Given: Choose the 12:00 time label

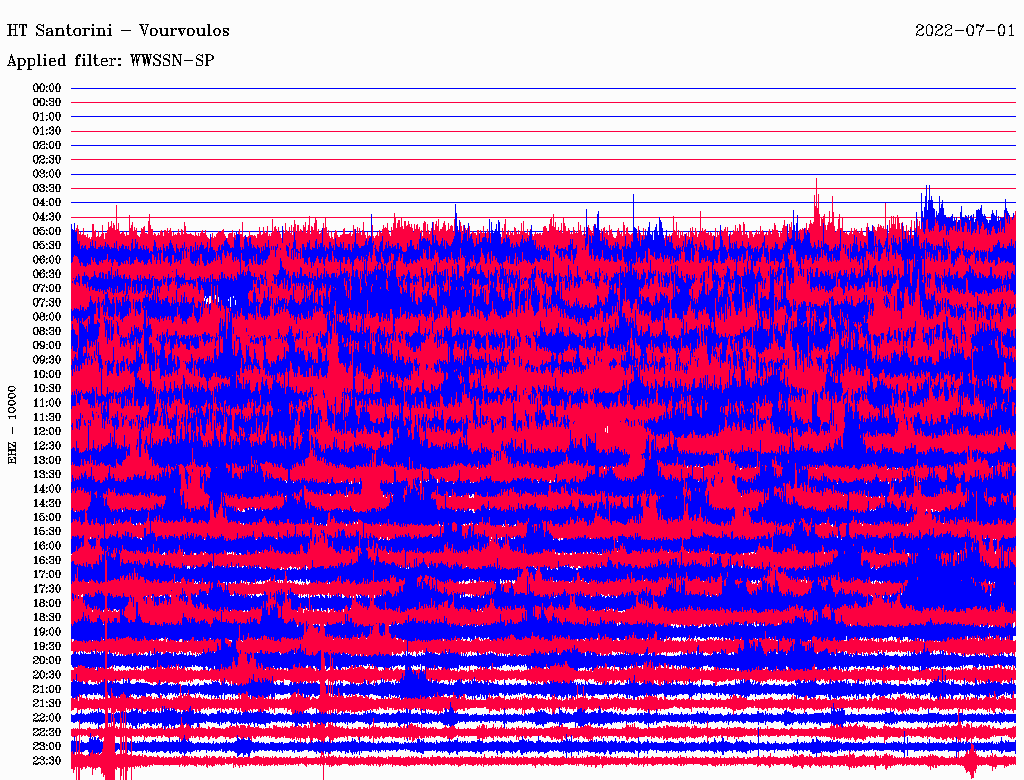Looking at the screenshot, I should (x=47, y=431).
